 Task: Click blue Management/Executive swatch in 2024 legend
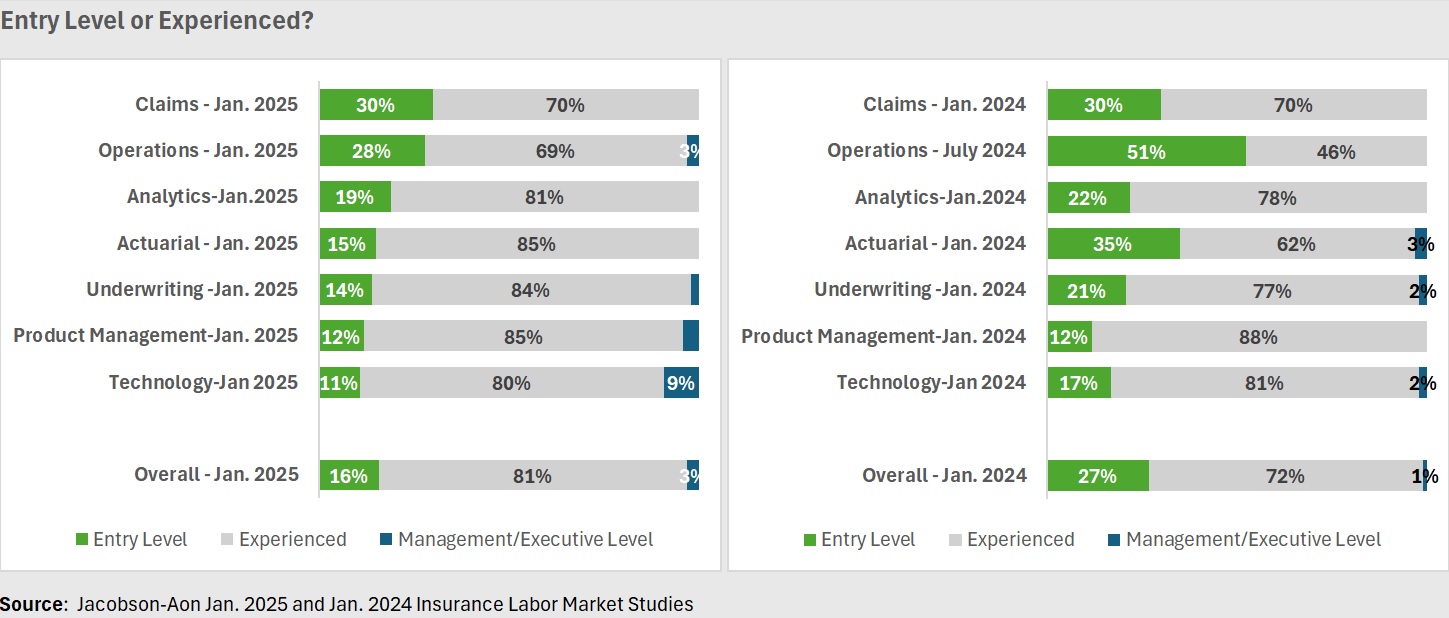point(1114,540)
